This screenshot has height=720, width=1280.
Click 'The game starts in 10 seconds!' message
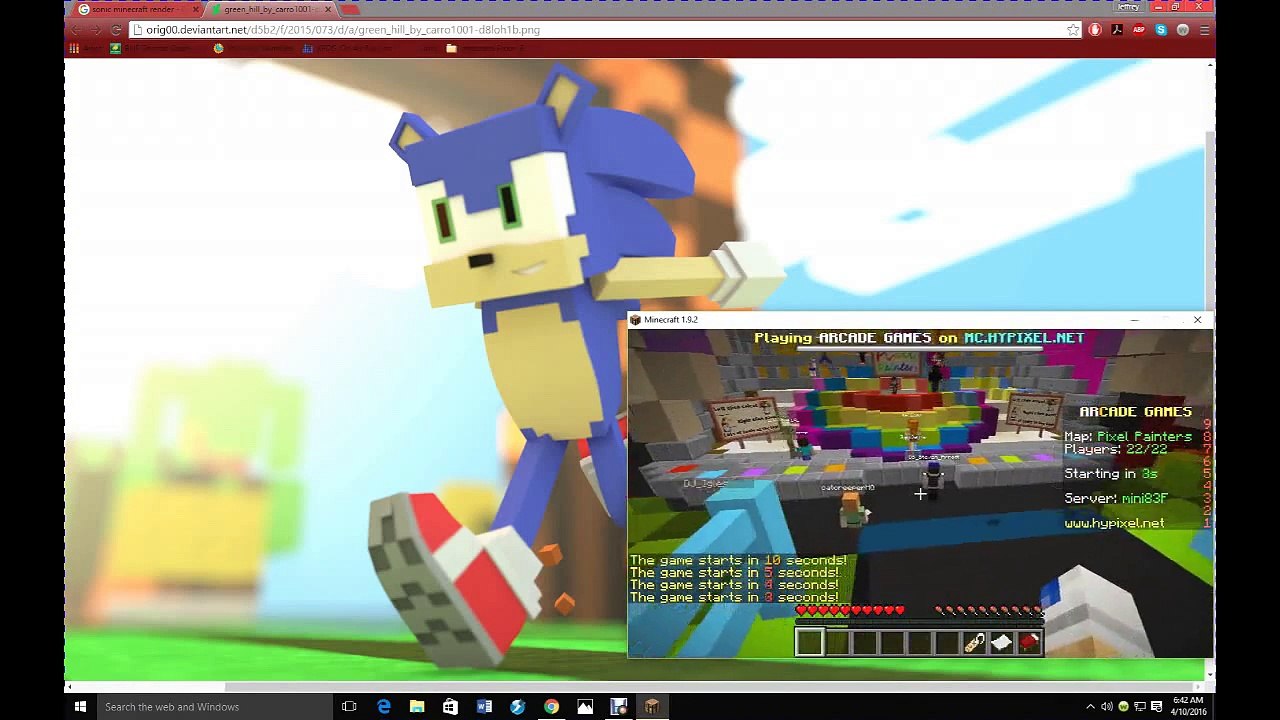738,561
